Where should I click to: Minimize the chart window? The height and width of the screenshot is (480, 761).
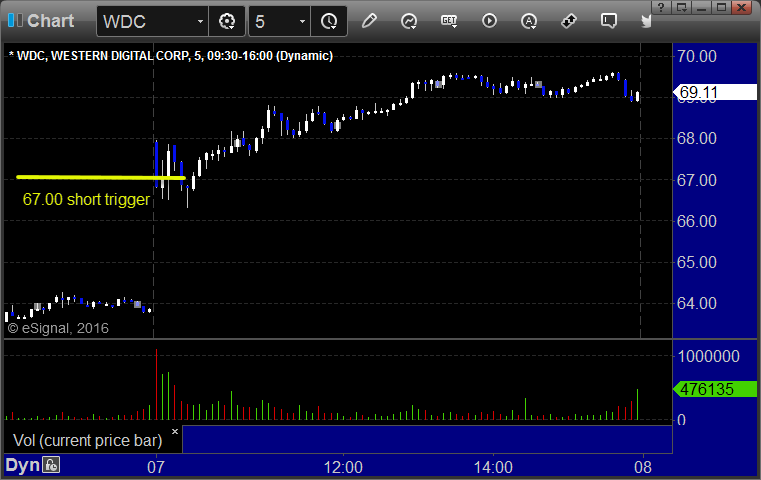(x=701, y=7)
